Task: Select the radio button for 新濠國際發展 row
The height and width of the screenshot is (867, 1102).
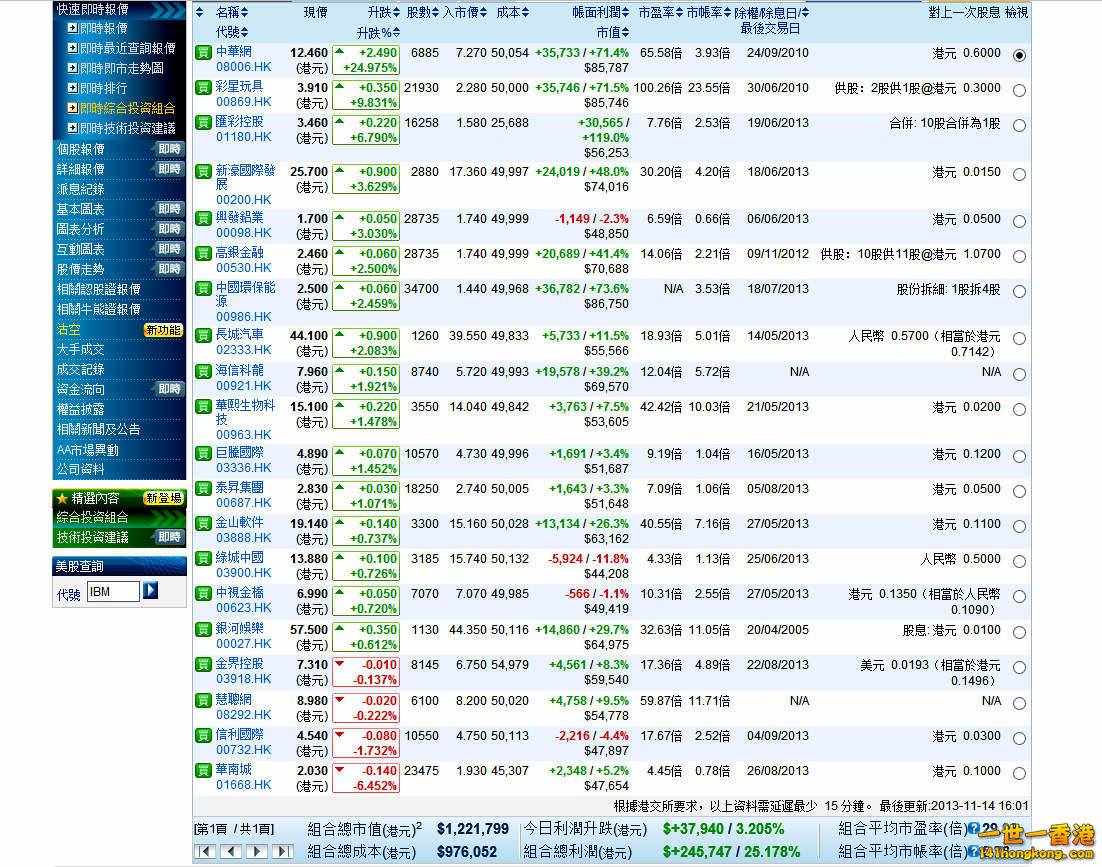Action: click(1019, 174)
